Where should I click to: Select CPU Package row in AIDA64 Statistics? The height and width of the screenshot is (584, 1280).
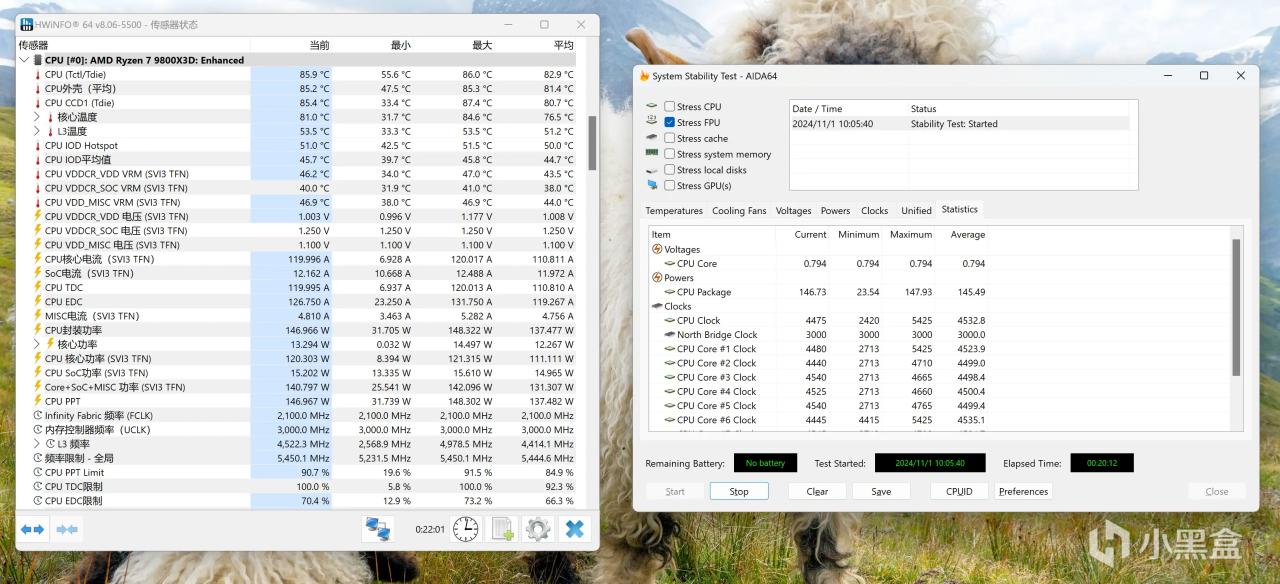coord(819,292)
